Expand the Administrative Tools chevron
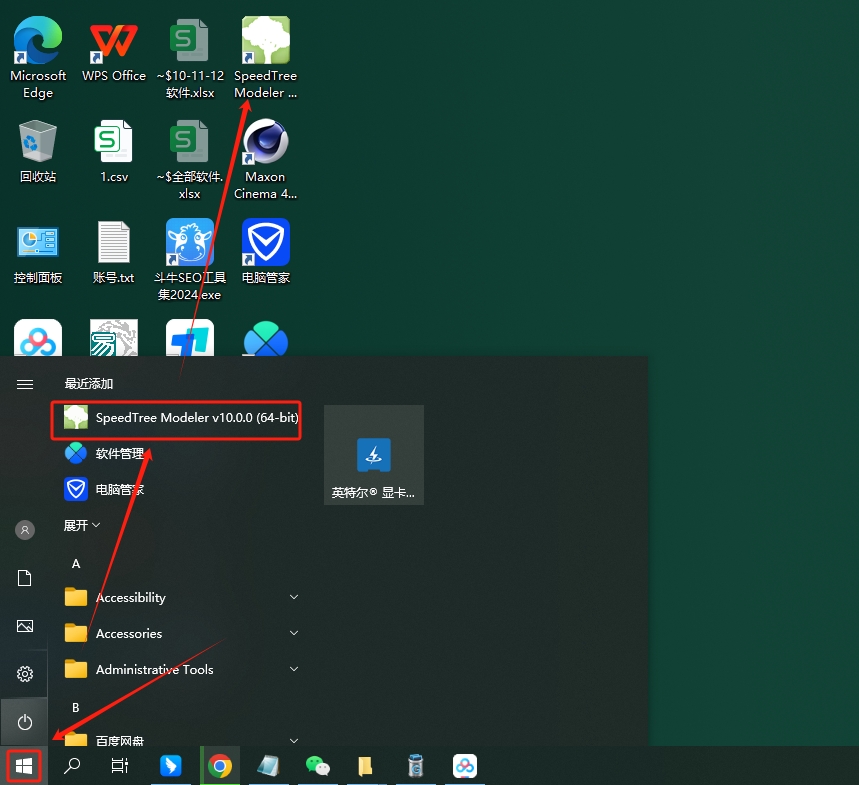 pos(294,669)
